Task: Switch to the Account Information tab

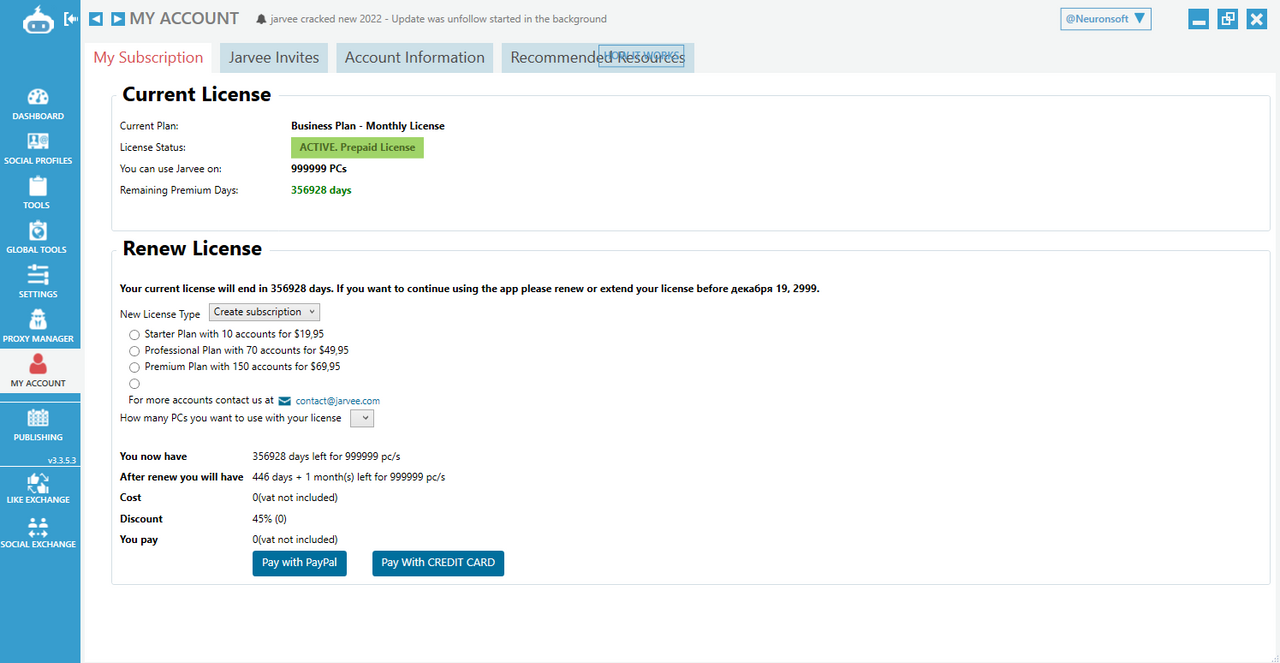Action: pyautogui.click(x=414, y=58)
